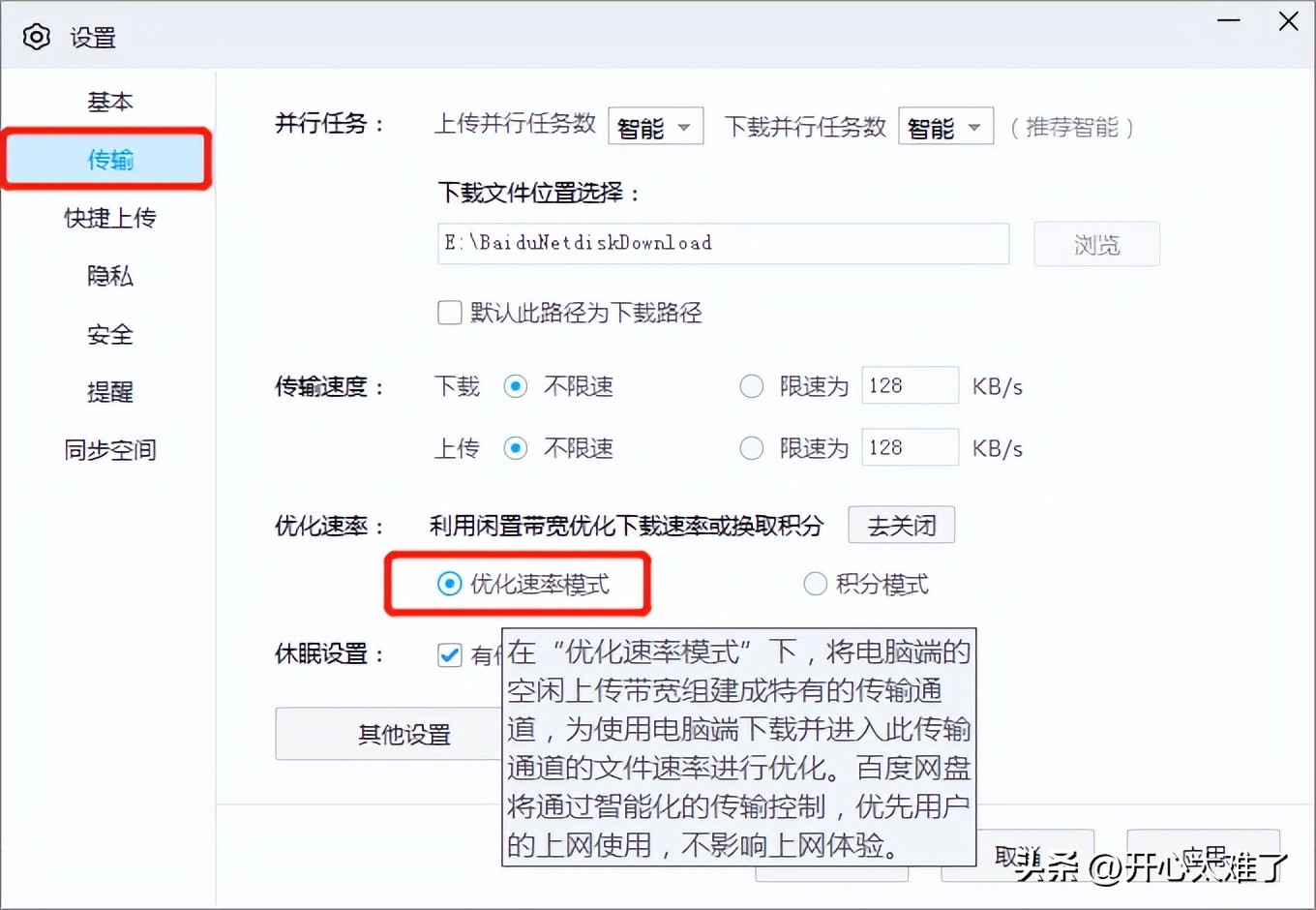Enable 默认此路径为下载路径 checkbox
Image resolution: width=1316 pixels, height=910 pixels.
click(449, 312)
